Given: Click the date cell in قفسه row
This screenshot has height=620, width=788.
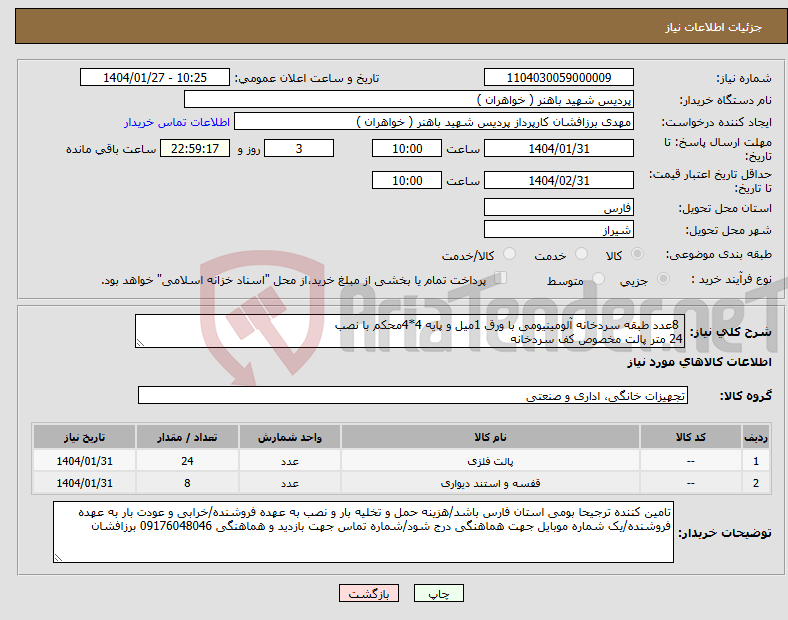Looking at the screenshot, I should tap(84, 483).
